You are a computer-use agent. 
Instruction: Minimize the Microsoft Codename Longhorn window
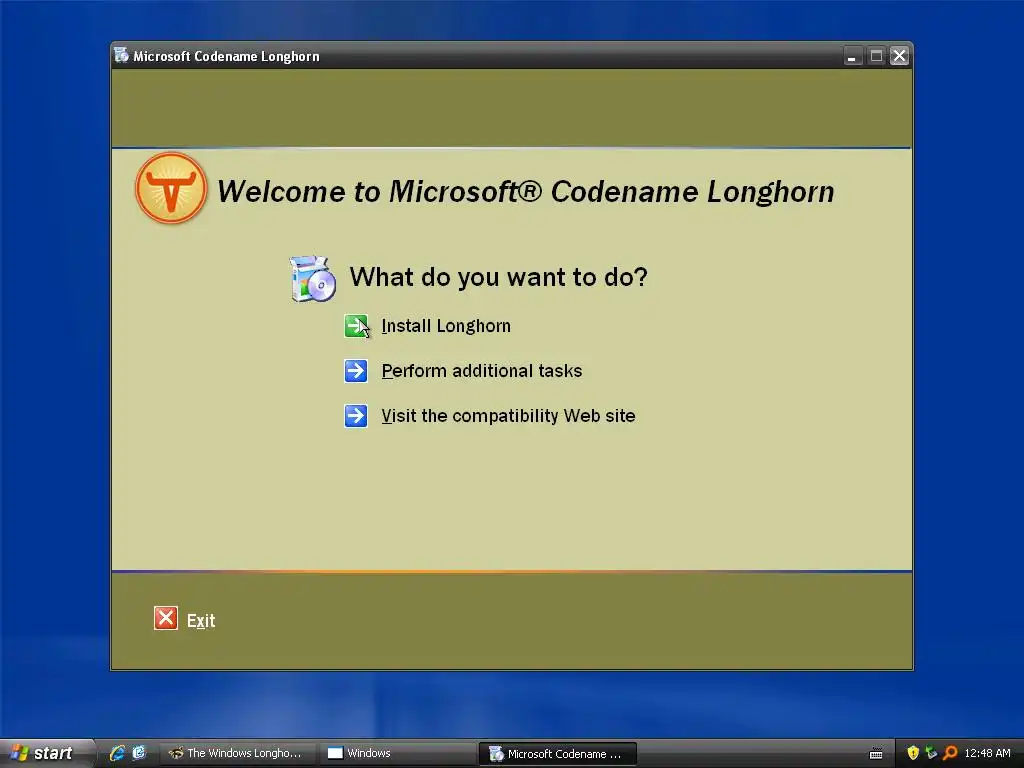pyautogui.click(x=852, y=56)
